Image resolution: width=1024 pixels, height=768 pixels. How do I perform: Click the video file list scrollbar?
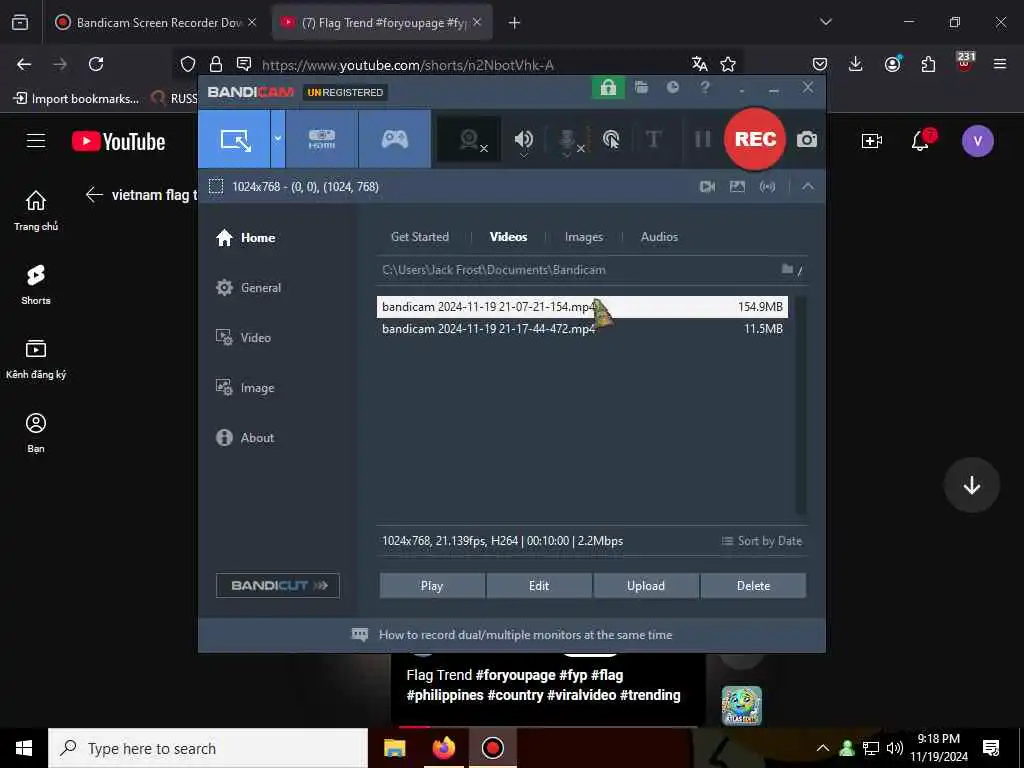tap(801, 405)
